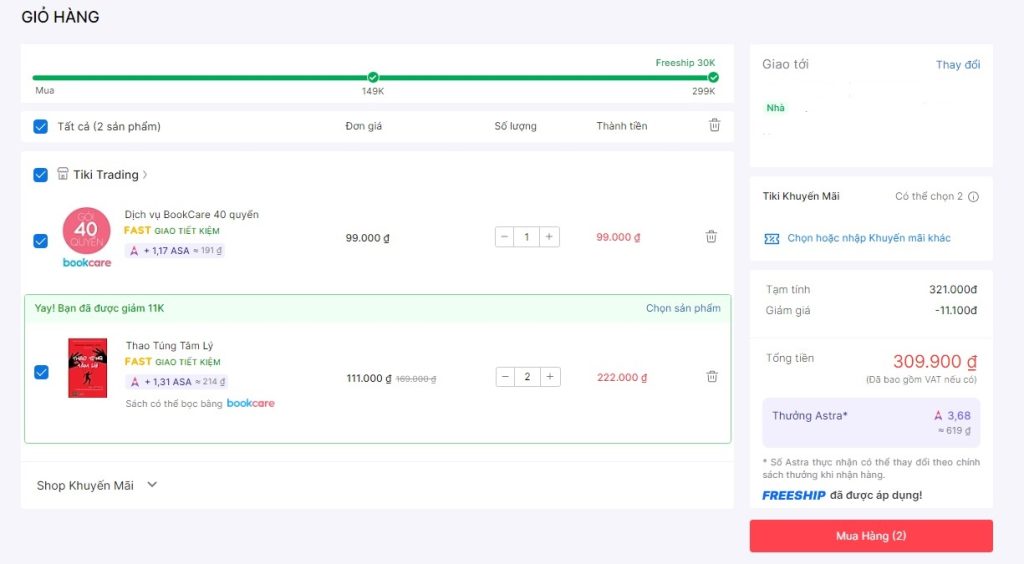The height and width of the screenshot is (564, 1024).
Task: Click the Số lượng column header
Action: [515, 126]
